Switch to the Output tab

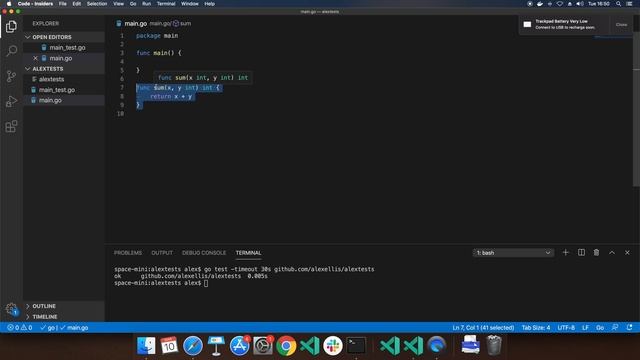(162, 253)
